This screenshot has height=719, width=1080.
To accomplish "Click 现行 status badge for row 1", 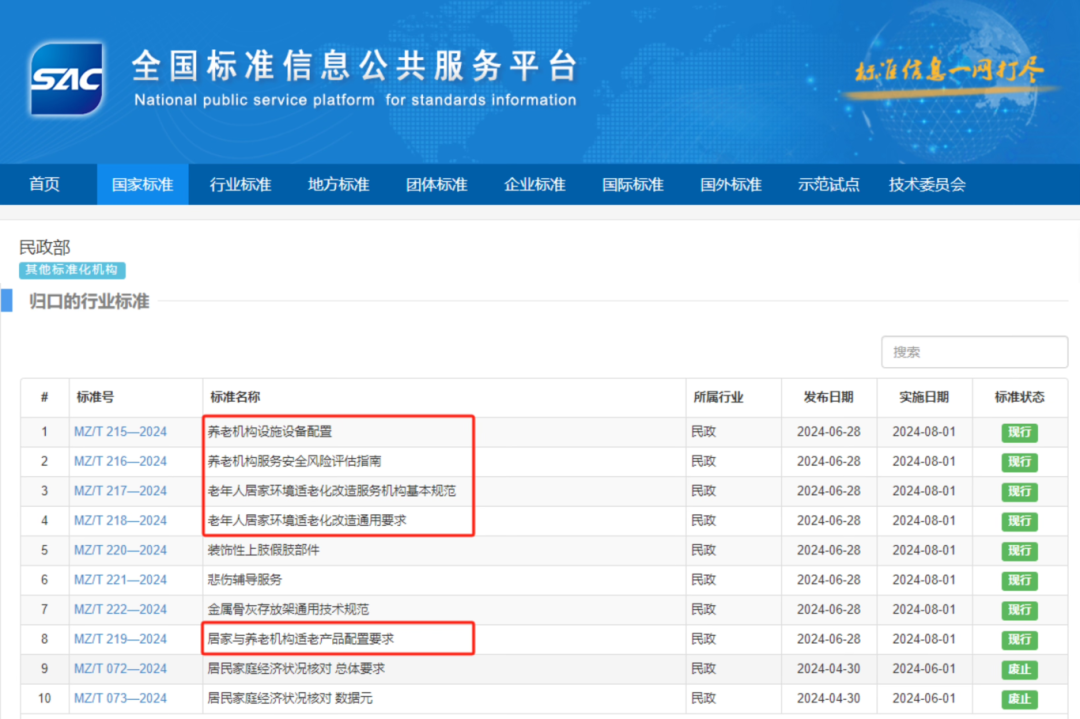I will coord(1019,432).
